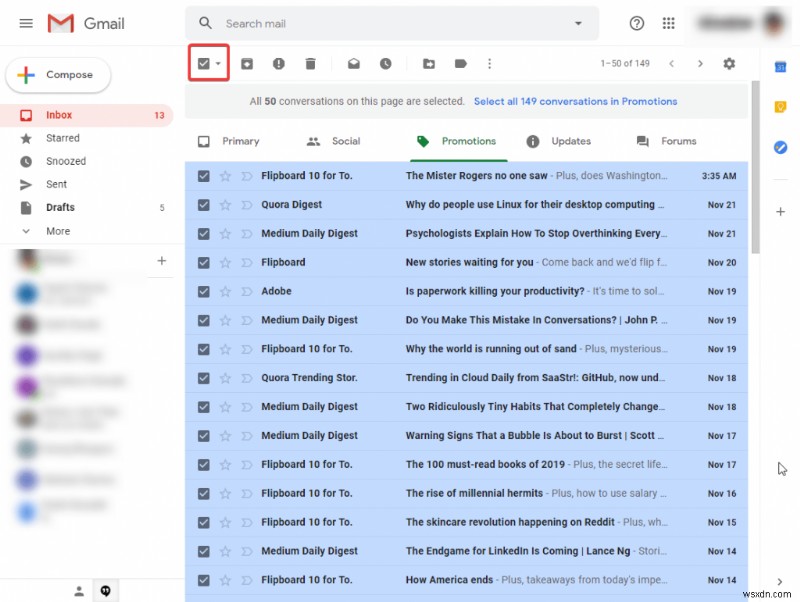Expand search options in the search bar
800x602 pixels.
pos(578,22)
